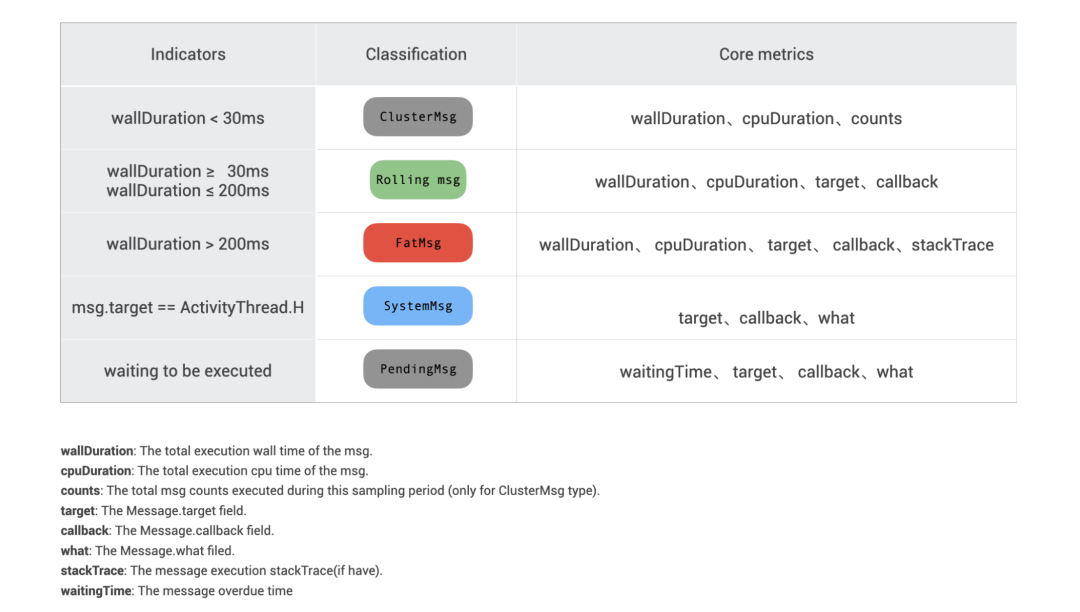This screenshot has height=612, width=1080.
Task: Click the Indicators column header
Action: (x=188, y=54)
